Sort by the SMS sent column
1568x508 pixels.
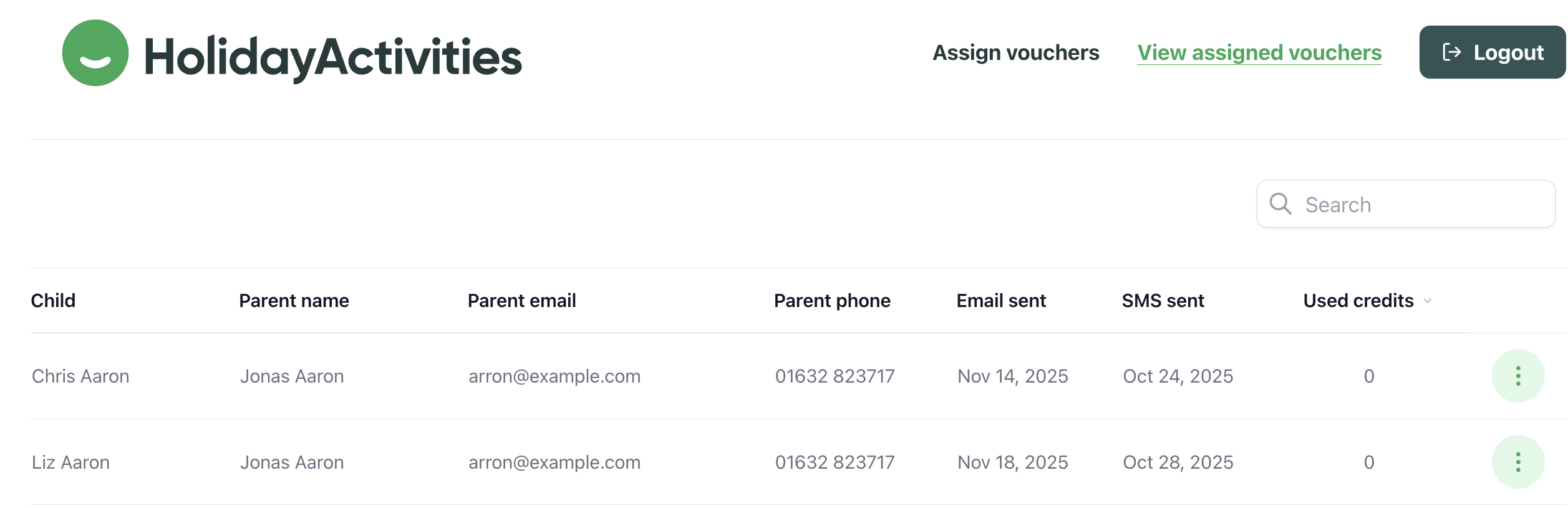coord(1163,301)
